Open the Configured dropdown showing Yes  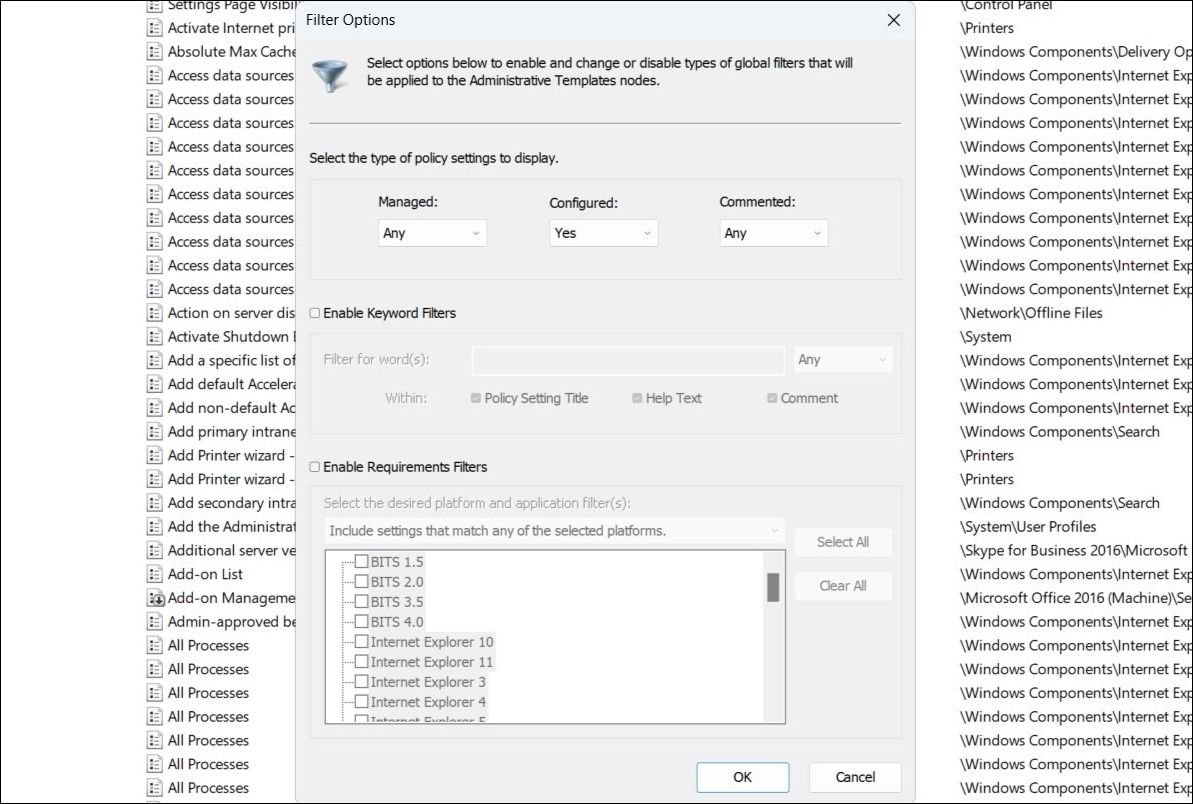point(603,232)
